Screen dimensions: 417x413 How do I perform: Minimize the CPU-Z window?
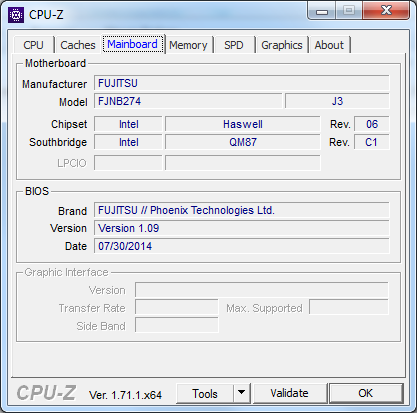coord(322,12)
